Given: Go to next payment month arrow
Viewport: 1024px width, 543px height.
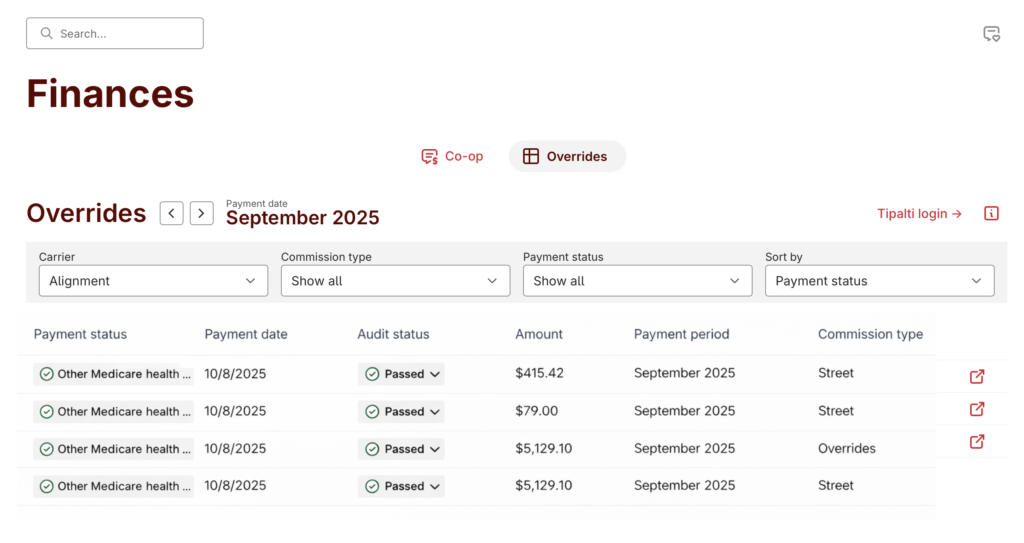Looking at the screenshot, I should (201, 213).
